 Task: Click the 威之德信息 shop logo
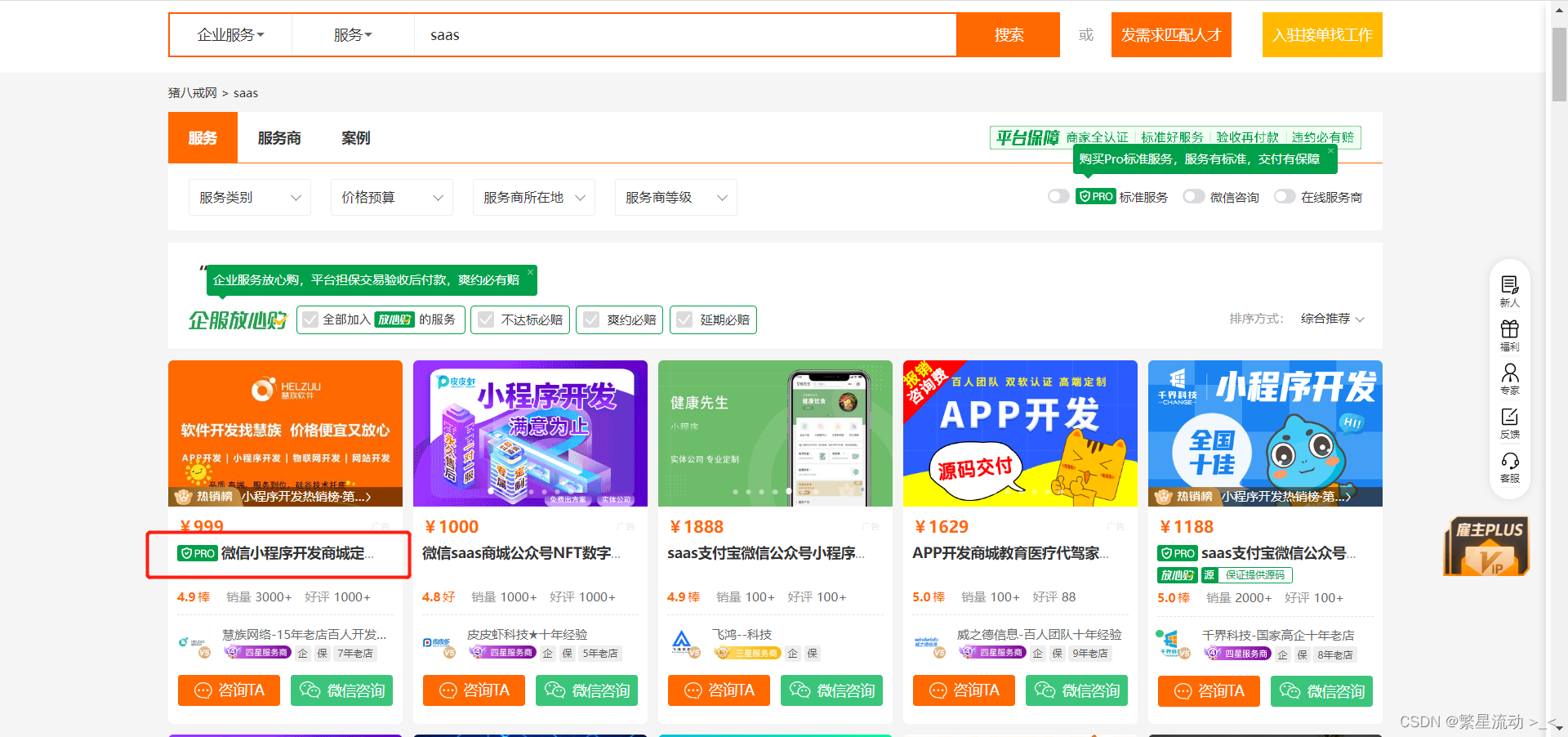coord(929,645)
